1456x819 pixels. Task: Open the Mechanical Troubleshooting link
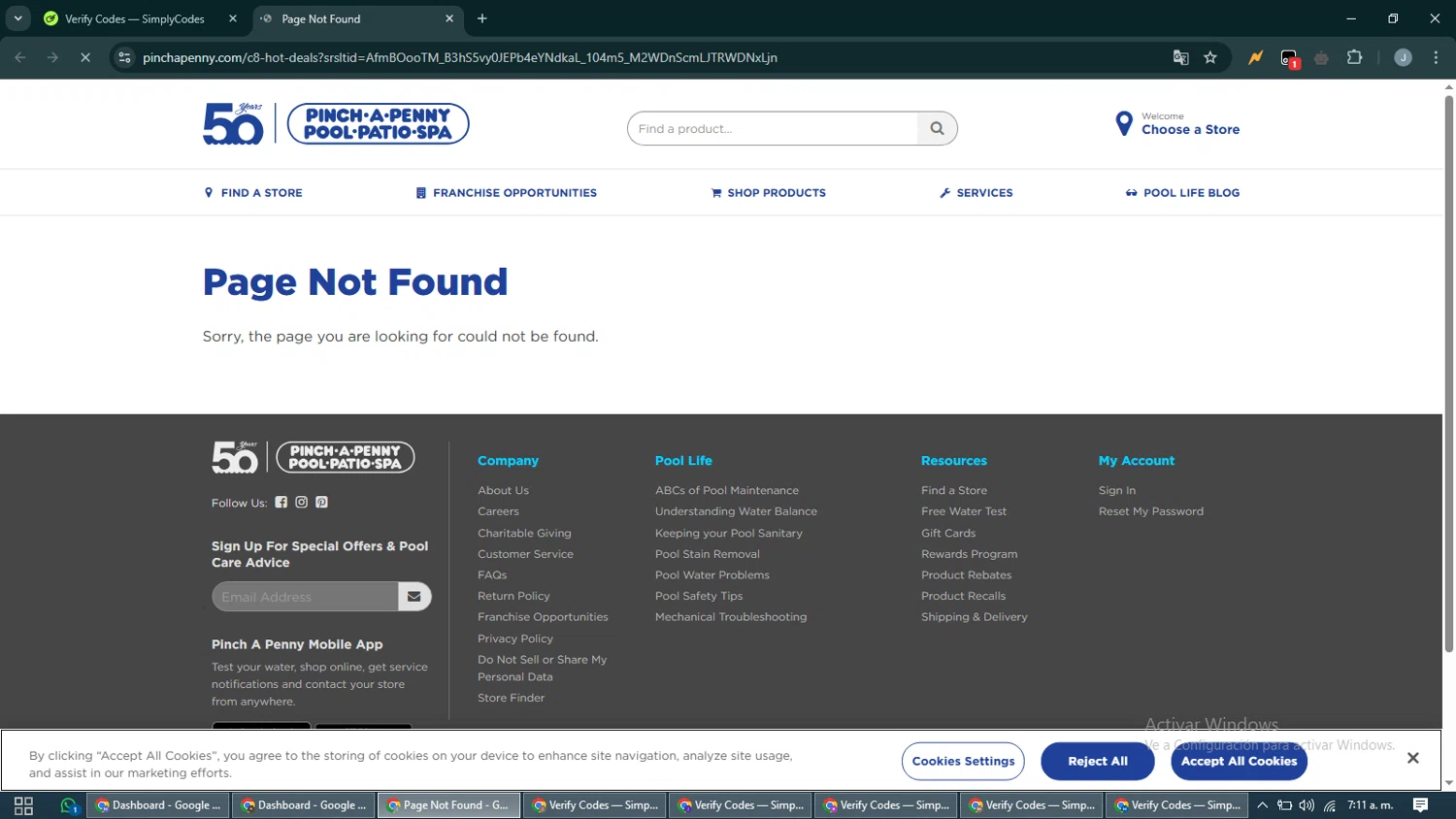click(x=731, y=617)
